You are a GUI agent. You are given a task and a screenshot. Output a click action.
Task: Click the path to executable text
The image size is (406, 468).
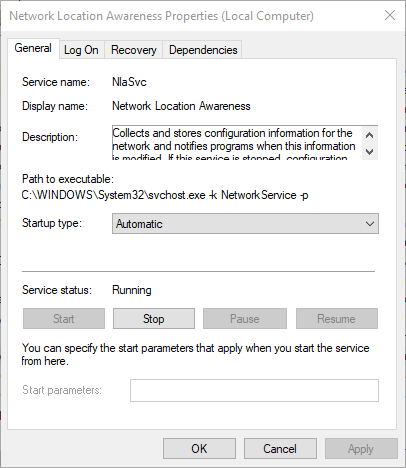click(165, 195)
